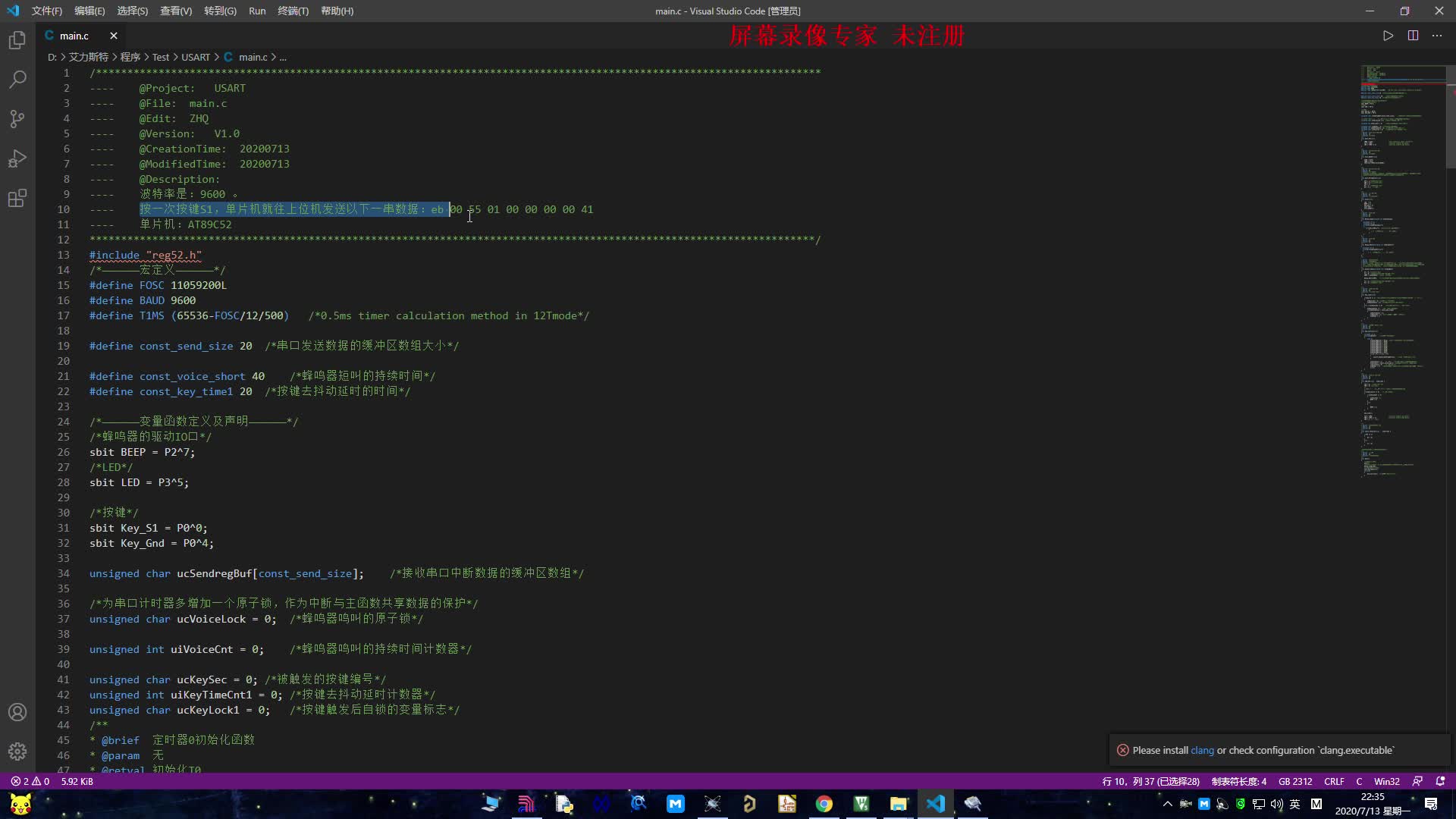Open the Run menu
Image resolution: width=1456 pixels, height=819 pixels.
click(x=257, y=11)
